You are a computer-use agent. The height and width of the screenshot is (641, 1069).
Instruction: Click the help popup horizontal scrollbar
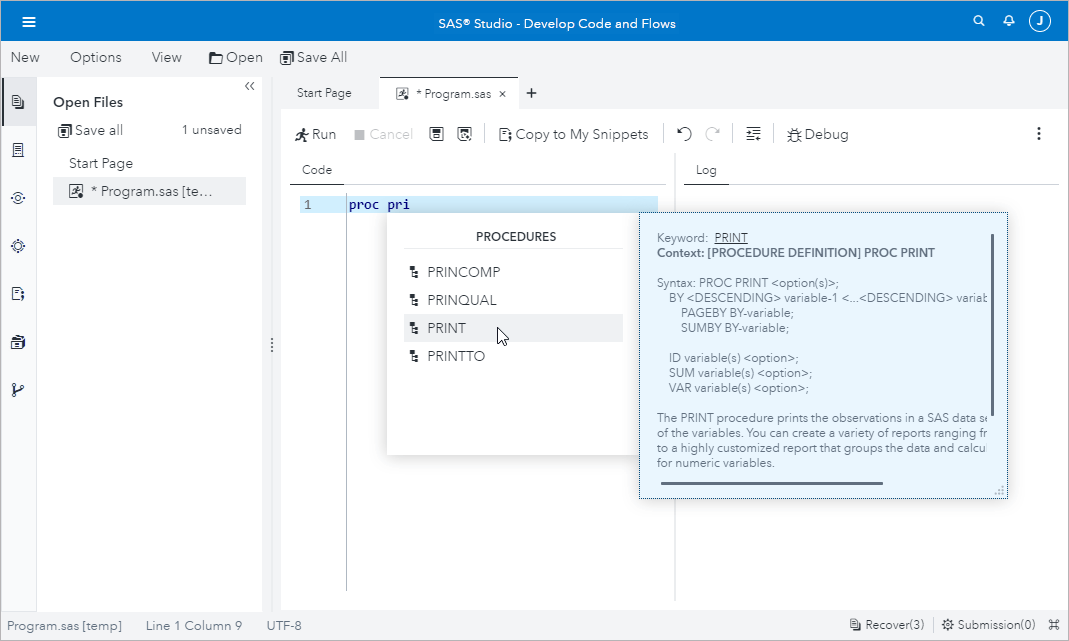coord(772,483)
